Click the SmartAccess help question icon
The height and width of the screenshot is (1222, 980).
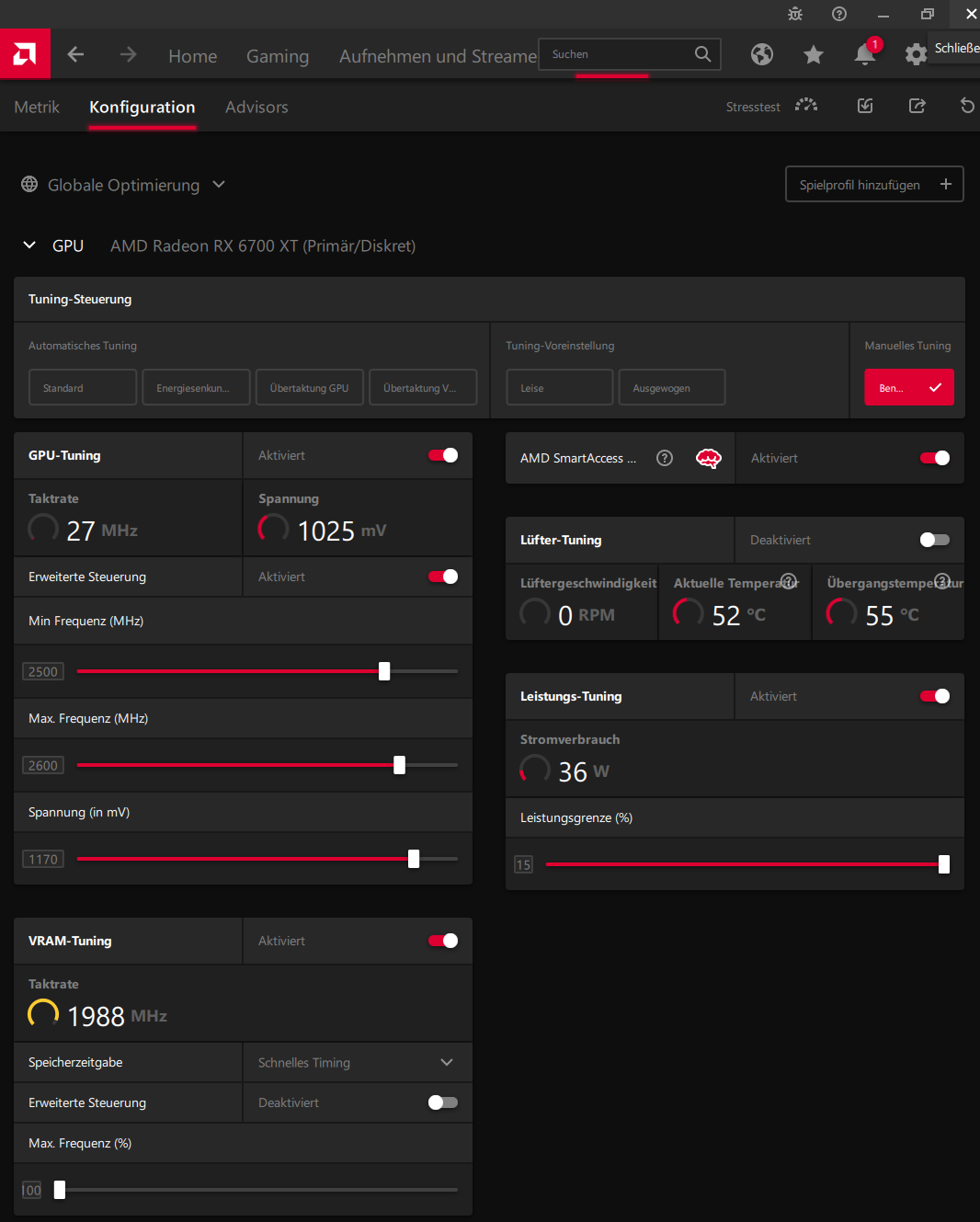pos(665,458)
